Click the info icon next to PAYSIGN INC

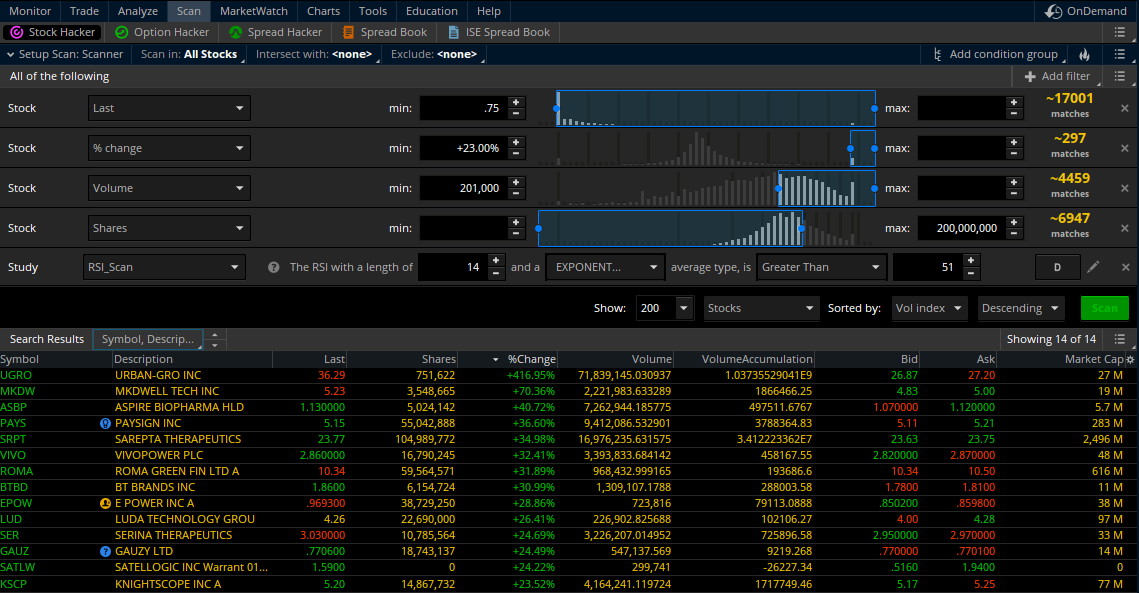tap(105, 423)
